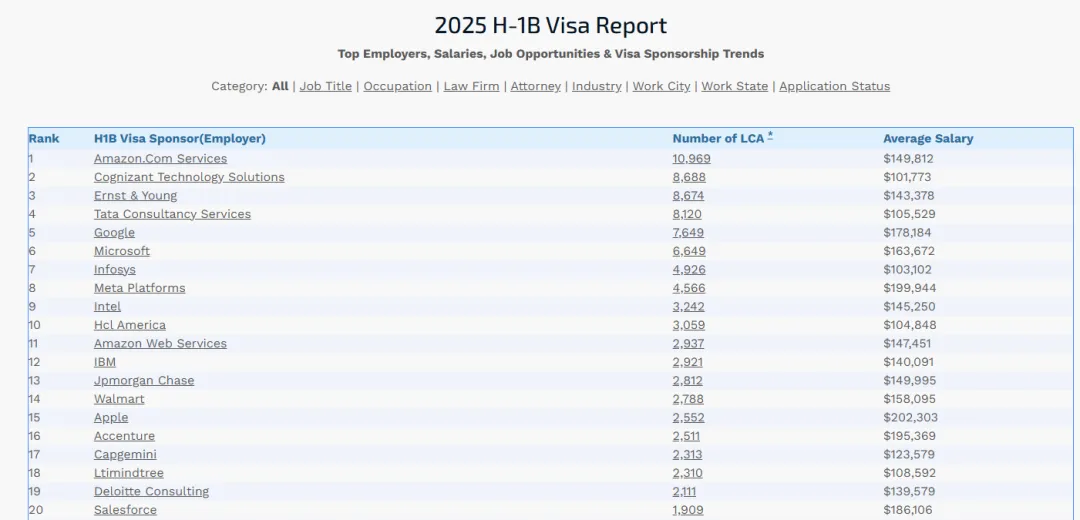Open the 2,812 LCA count link
The height and width of the screenshot is (520, 1080).
(688, 381)
